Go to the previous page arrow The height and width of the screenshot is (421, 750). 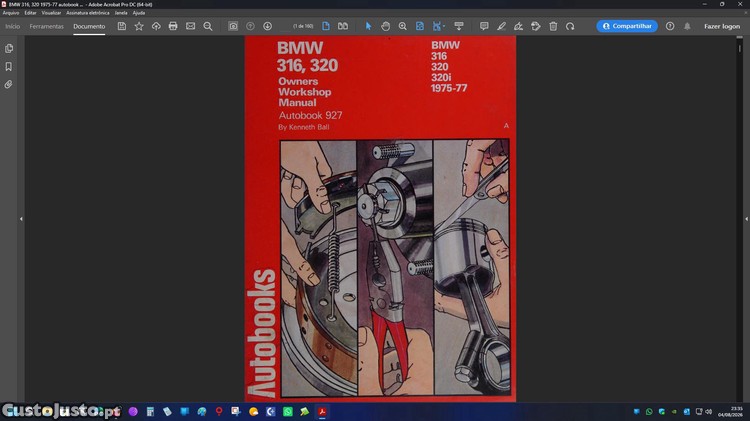[x=250, y=26]
